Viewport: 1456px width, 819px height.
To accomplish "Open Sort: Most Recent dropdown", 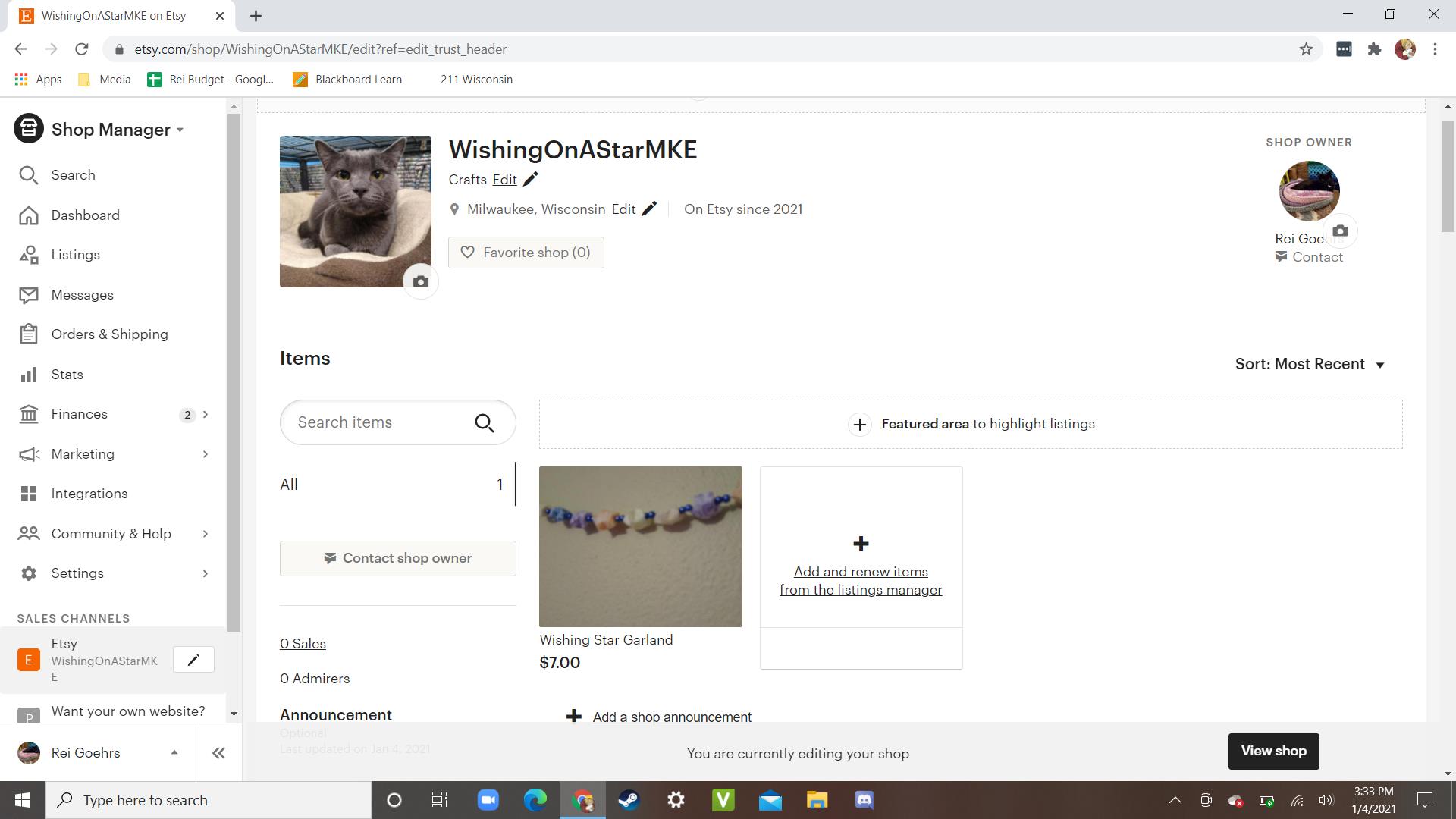I will (1310, 365).
